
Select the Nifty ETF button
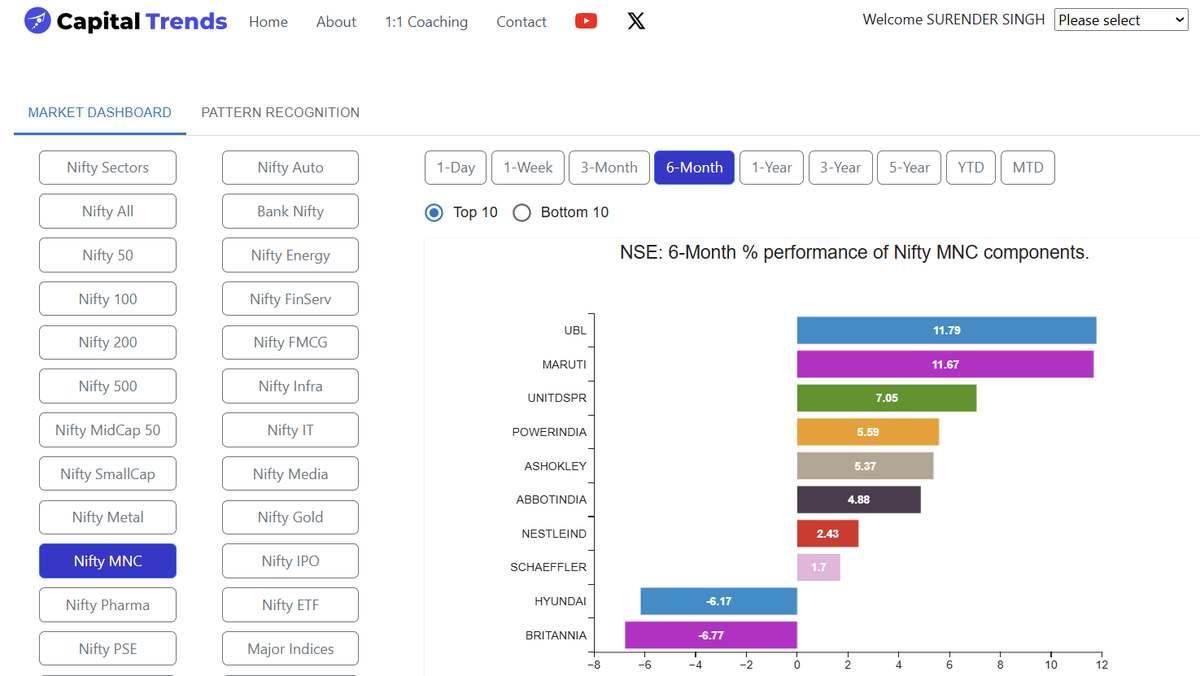[290, 605]
